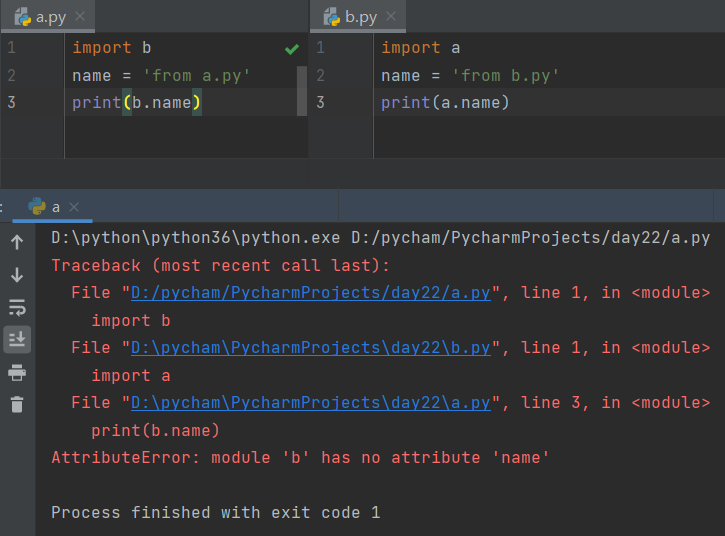Click the Python file icon on b.py tab
The width and height of the screenshot is (725, 536).
(x=331, y=17)
